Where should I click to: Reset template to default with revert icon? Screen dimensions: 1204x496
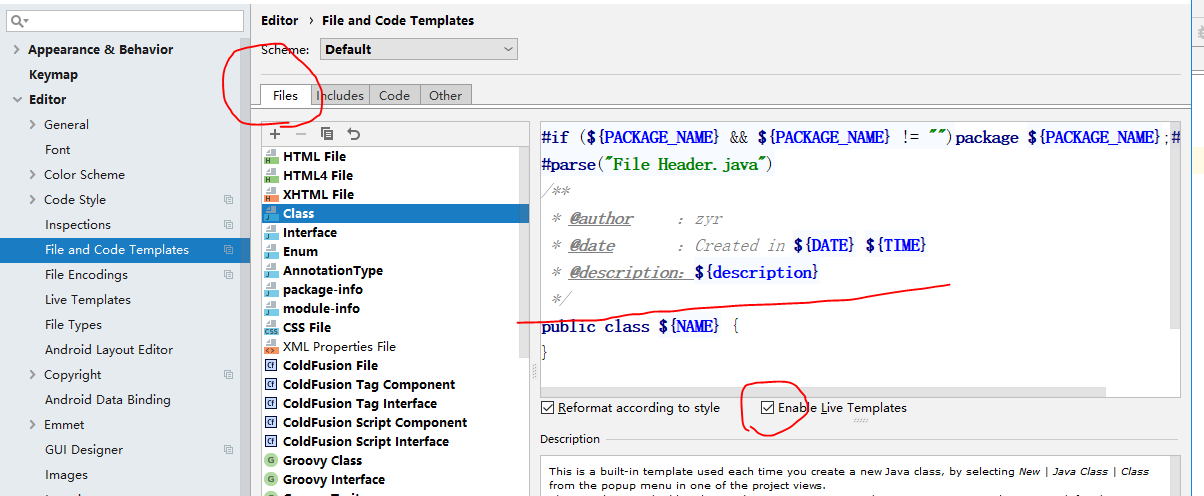tap(353, 133)
